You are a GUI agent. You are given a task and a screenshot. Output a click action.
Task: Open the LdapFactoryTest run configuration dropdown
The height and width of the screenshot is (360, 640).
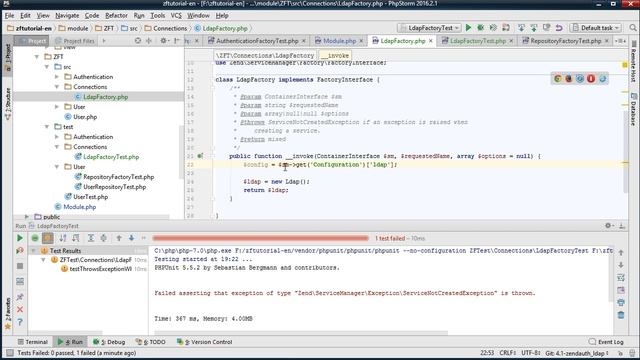pyautogui.click(x=429, y=28)
